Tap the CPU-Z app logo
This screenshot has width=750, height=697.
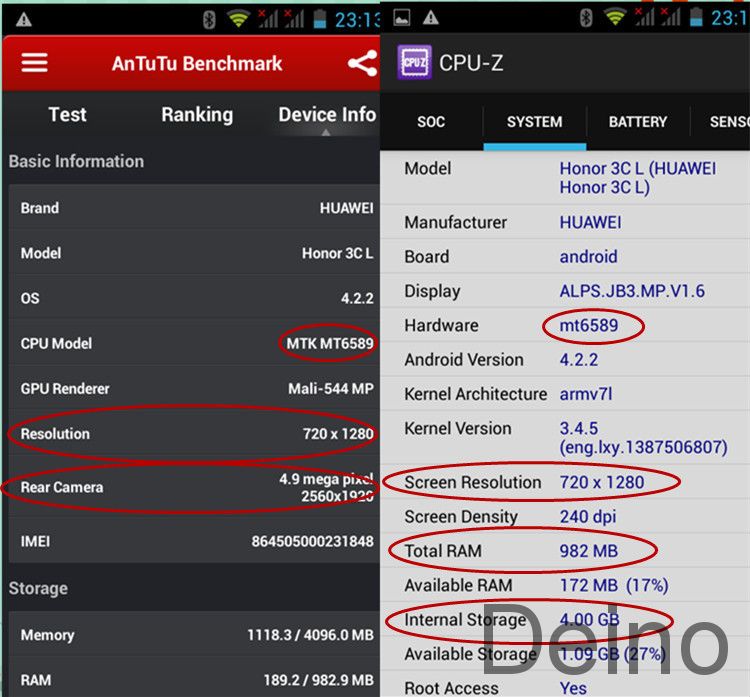tap(414, 62)
